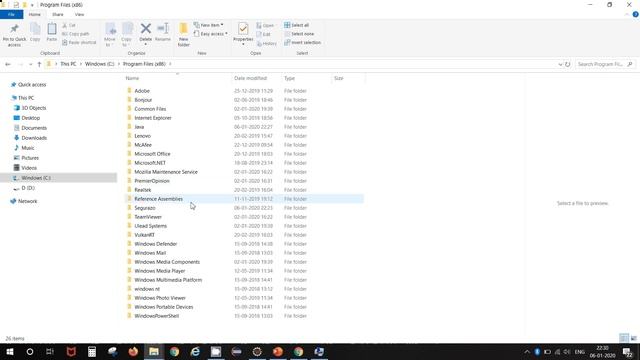Switch to the View ribbon tab
The height and width of the screenshot is (360, 640).
click(79, 14)
